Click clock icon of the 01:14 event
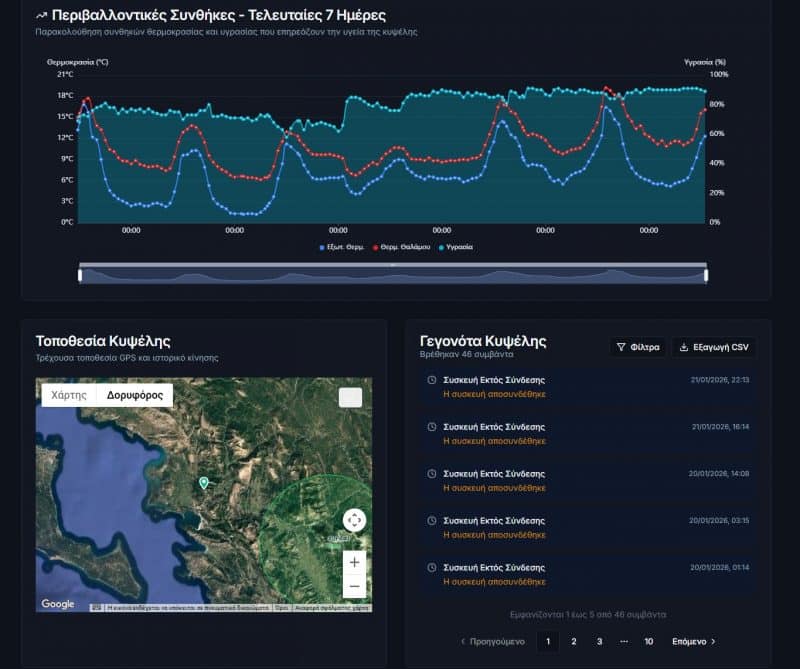 point(431,567)
